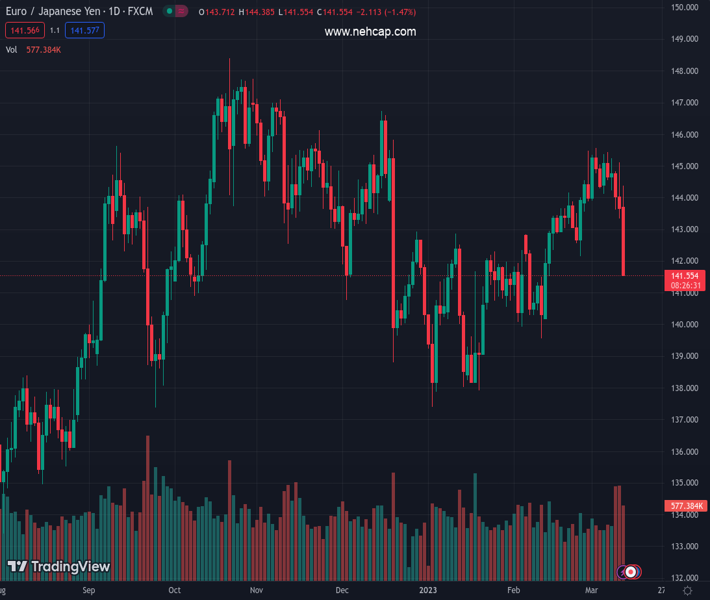
Task: Click the Sep label on time axis
Action: (x=89, y=591)
